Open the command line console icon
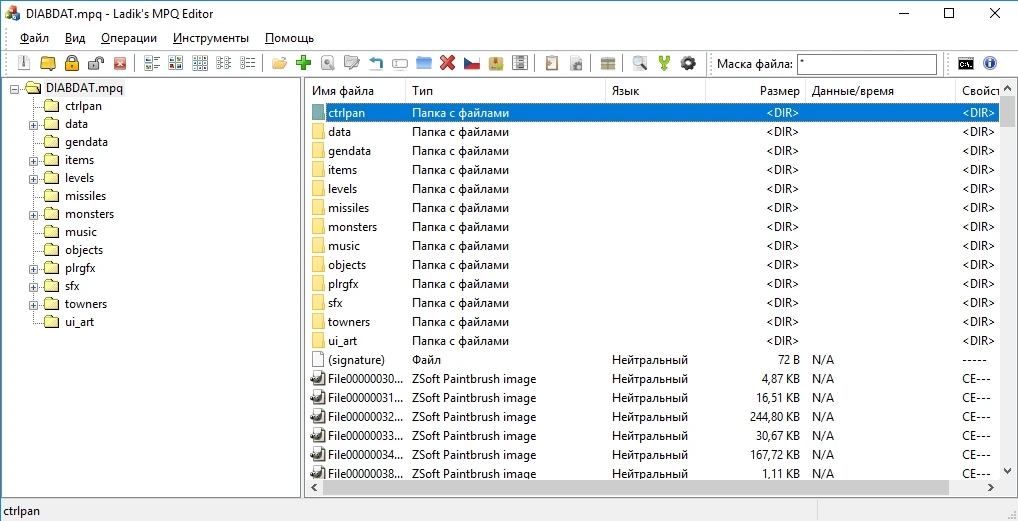 tap(965, 63)
